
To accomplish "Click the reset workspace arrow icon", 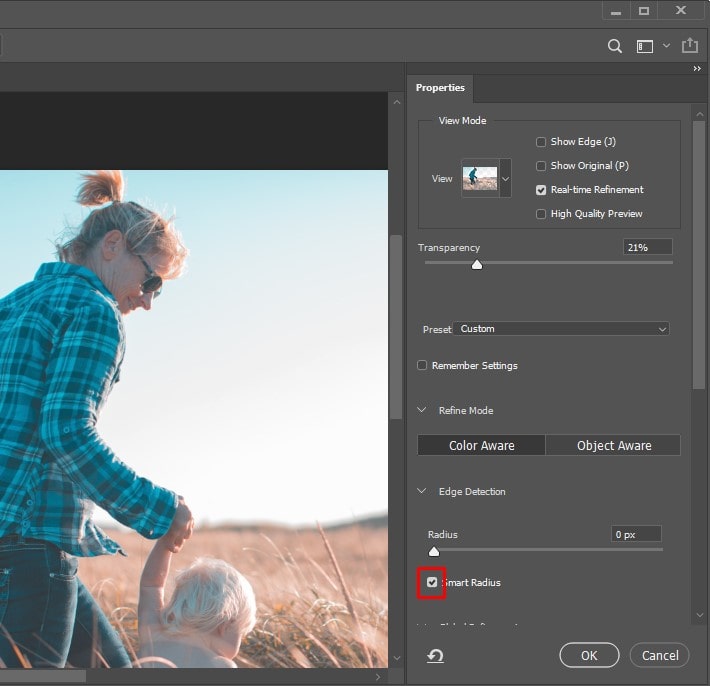I will [x=435, y=656].
